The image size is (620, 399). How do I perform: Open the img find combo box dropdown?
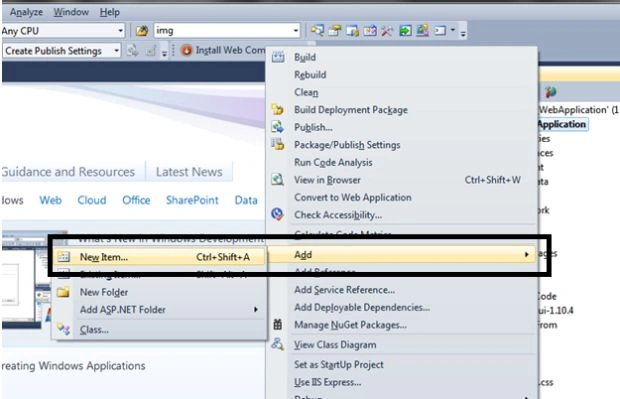click(x=295, y=31)
